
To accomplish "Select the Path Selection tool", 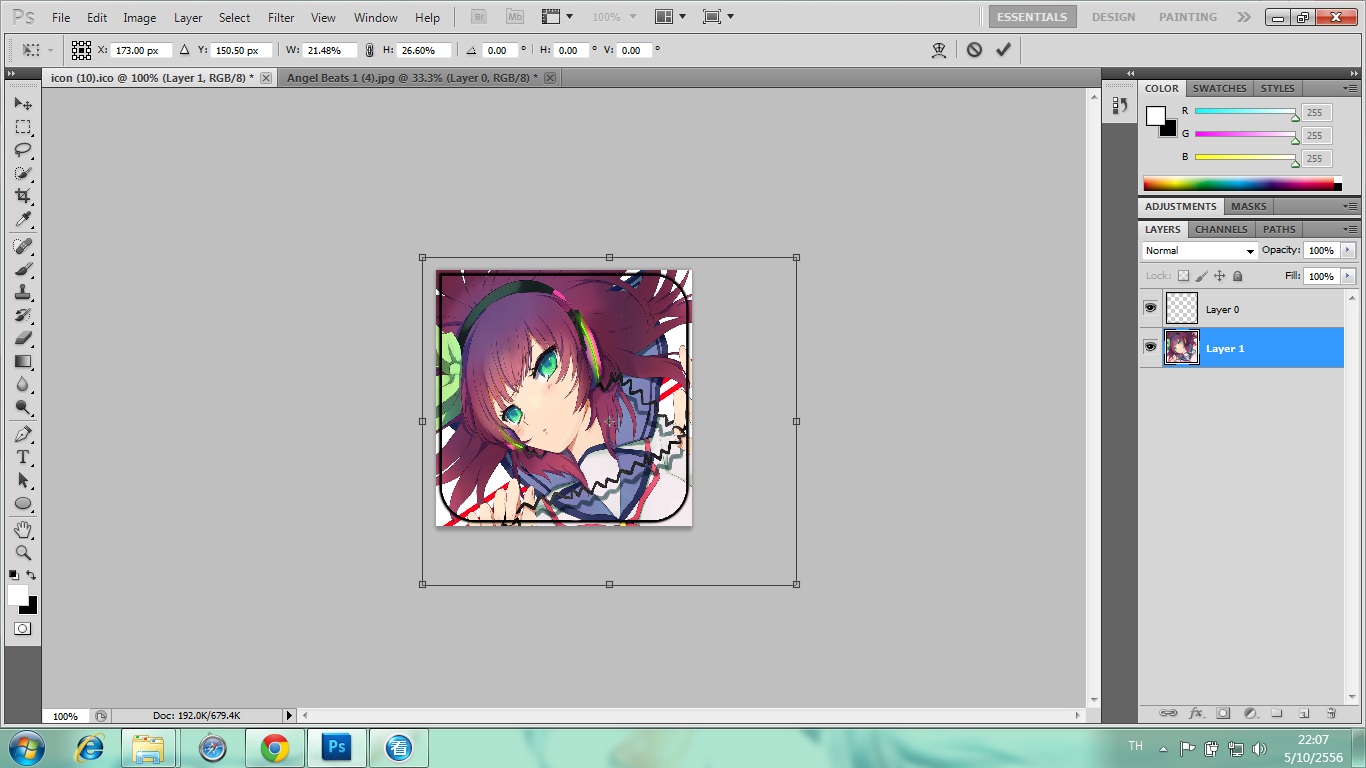I will coord(23,480).
